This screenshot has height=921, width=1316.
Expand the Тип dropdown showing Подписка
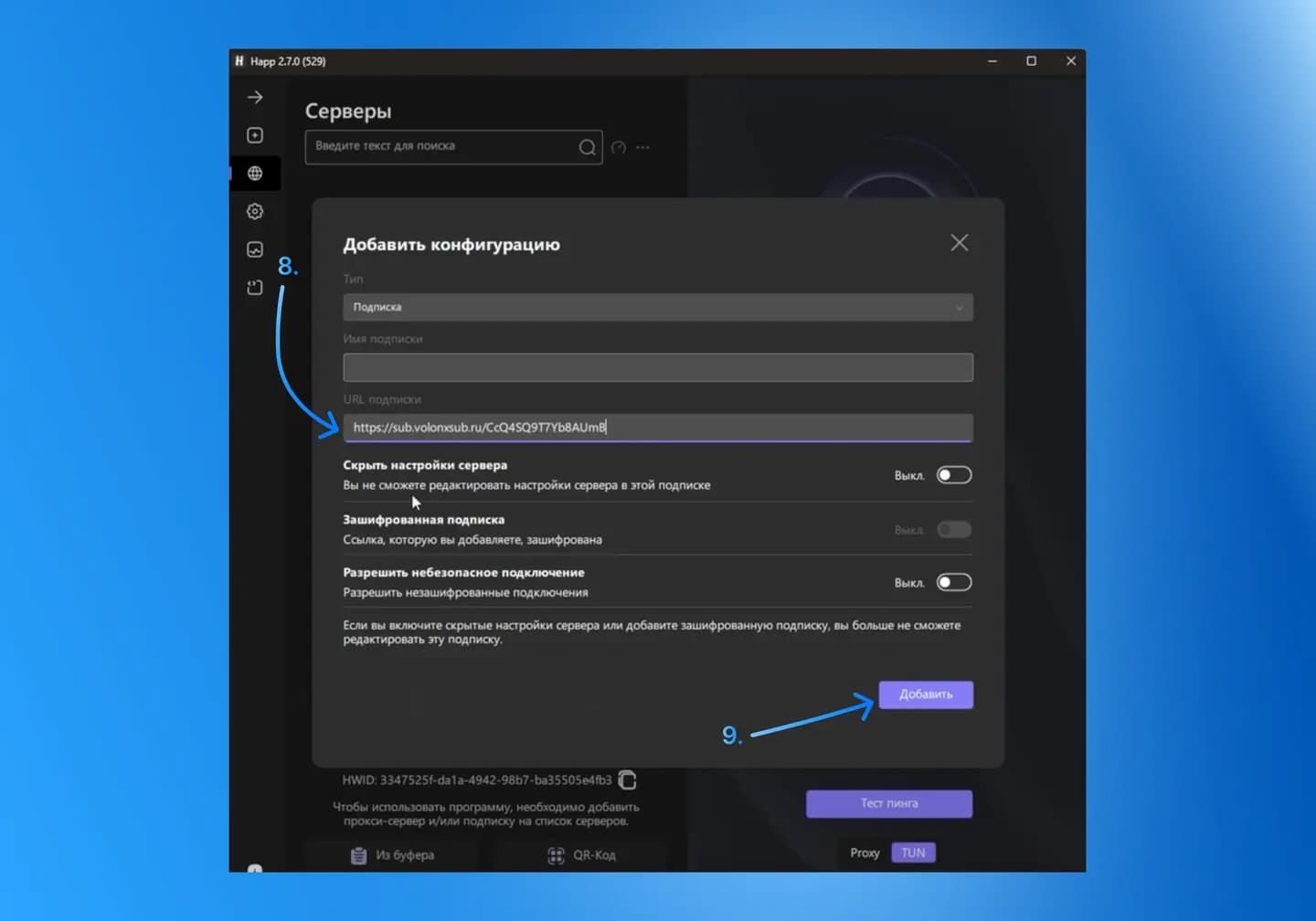(658, 307)
